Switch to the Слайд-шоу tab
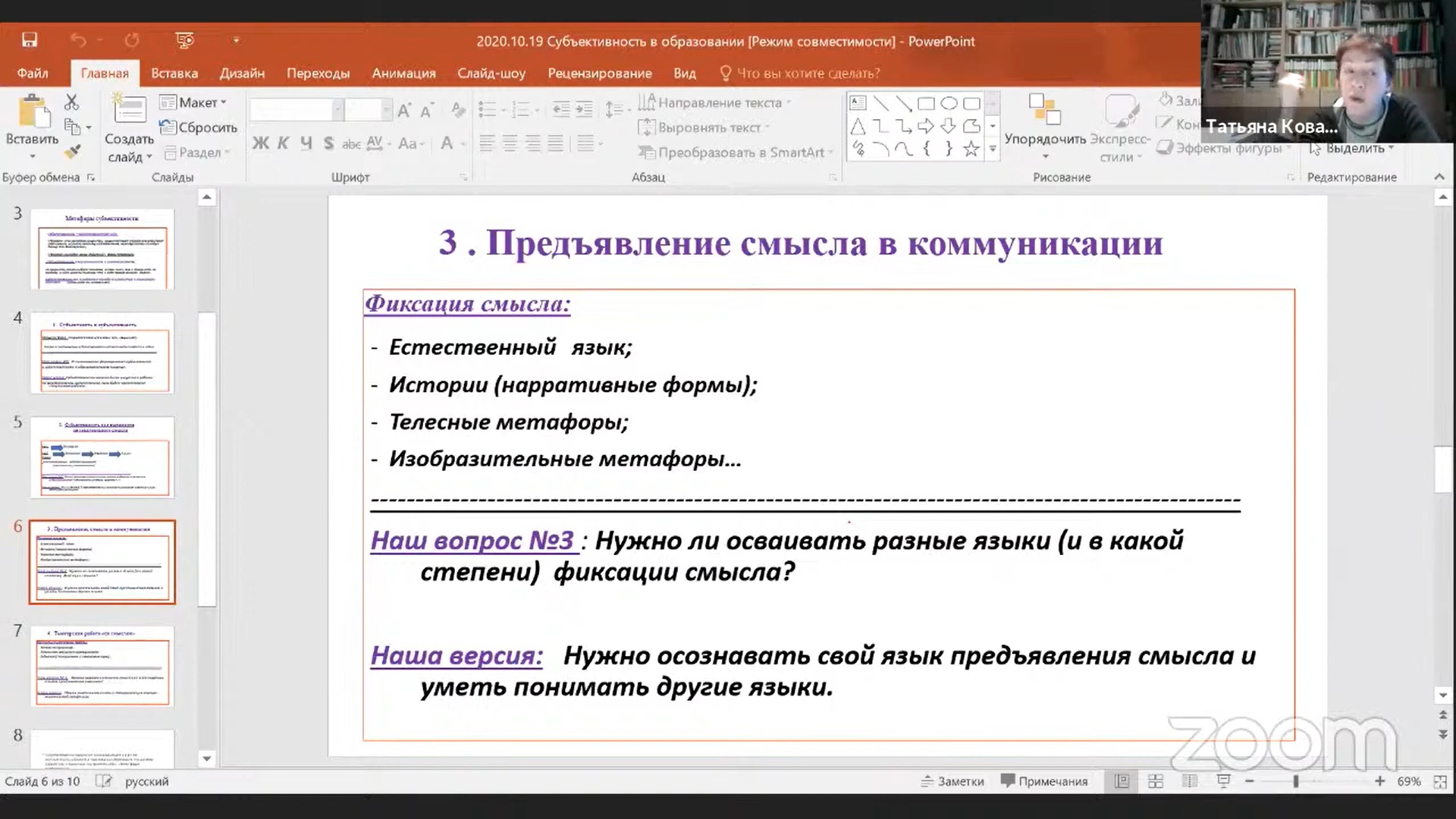Screen dimensions: 1456x819 [x=491, y=74]
